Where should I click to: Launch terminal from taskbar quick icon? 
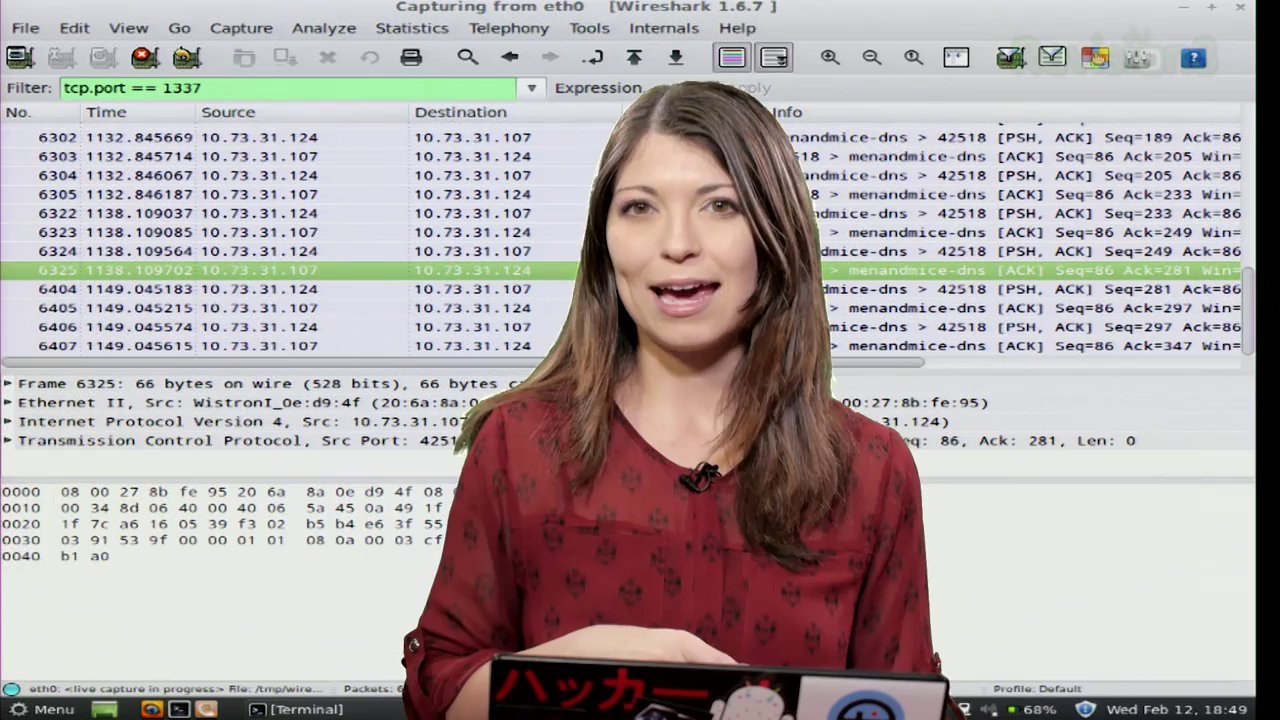tap(179, 709)
